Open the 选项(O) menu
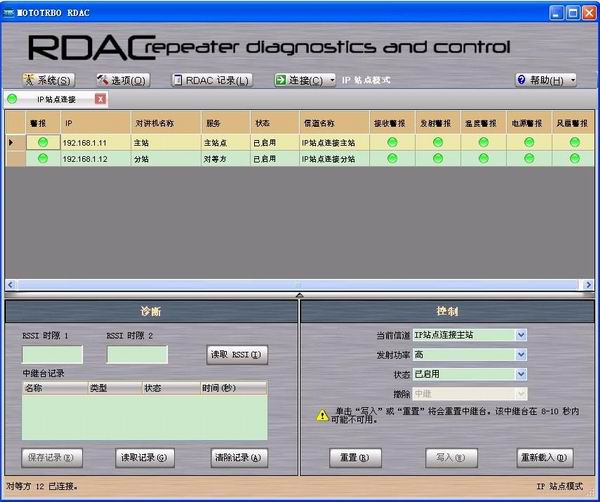The height and width of the screenshot is (502, 600). click(123, 80)
